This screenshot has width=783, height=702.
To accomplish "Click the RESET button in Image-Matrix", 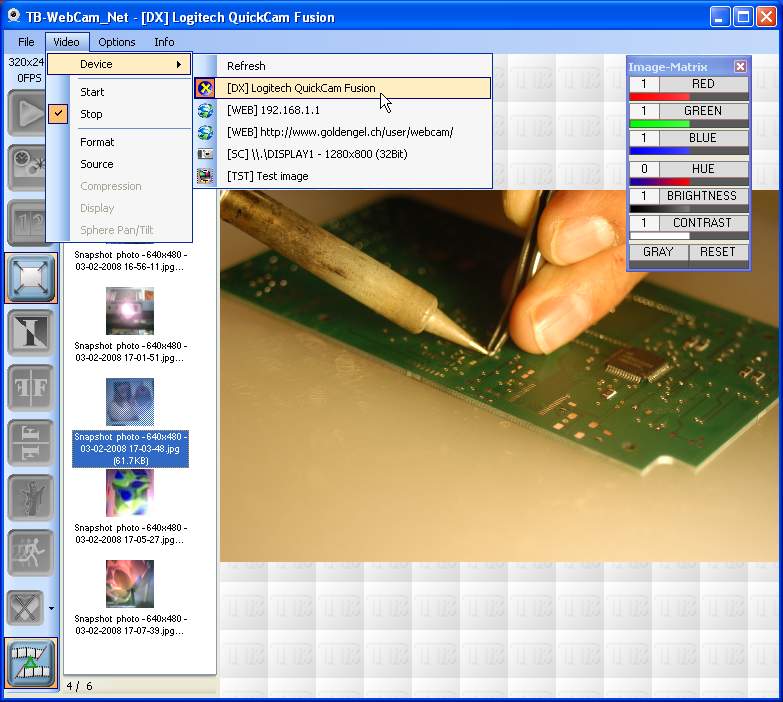I will tap(718, 252).
